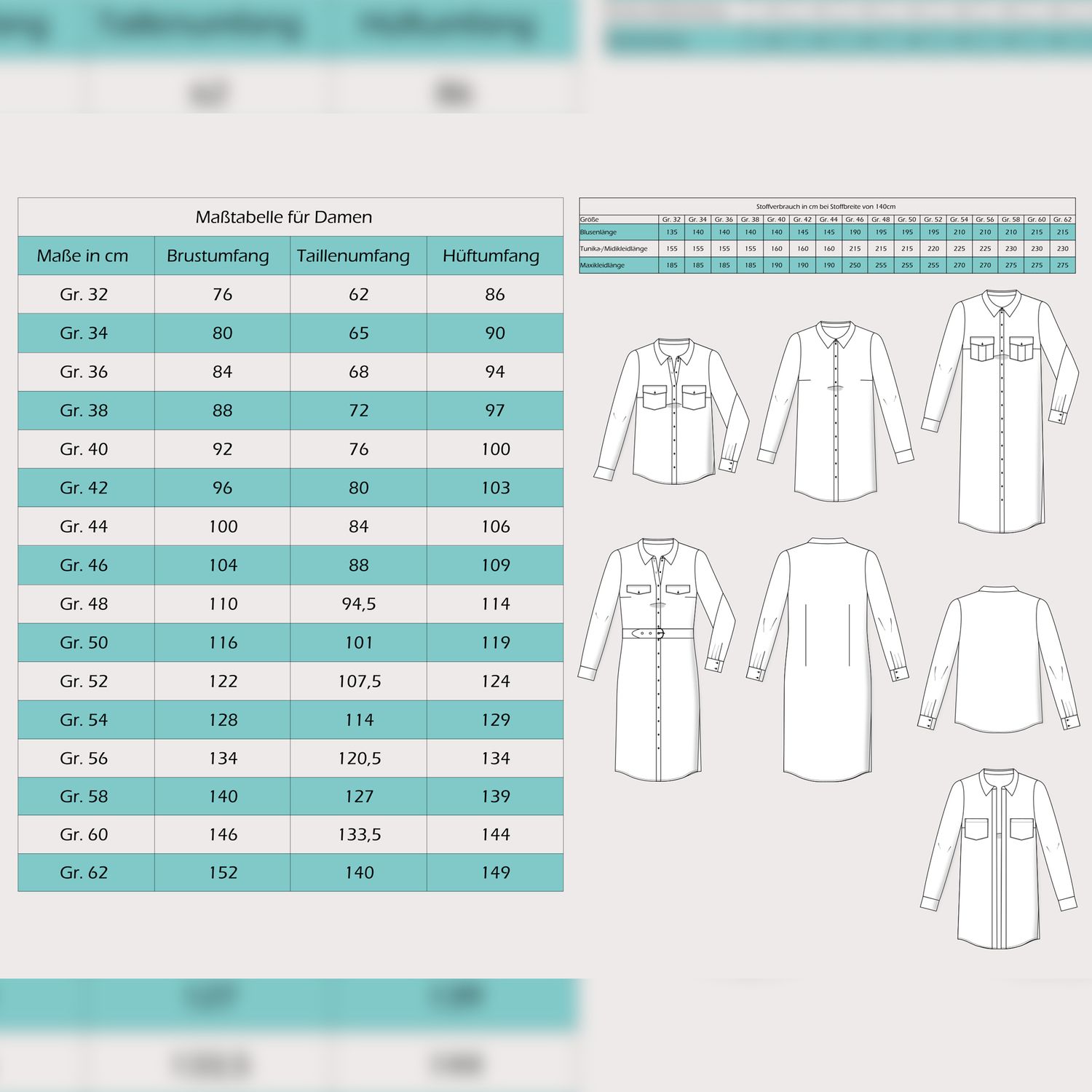Click the long shirt dress drawing with chest pockets
The height and width of the screenshot is (1092, 1092).
1000,411
